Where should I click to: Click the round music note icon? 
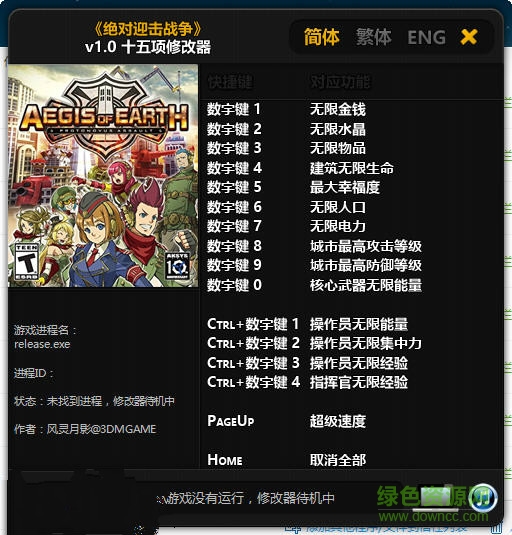click(483, 497)
